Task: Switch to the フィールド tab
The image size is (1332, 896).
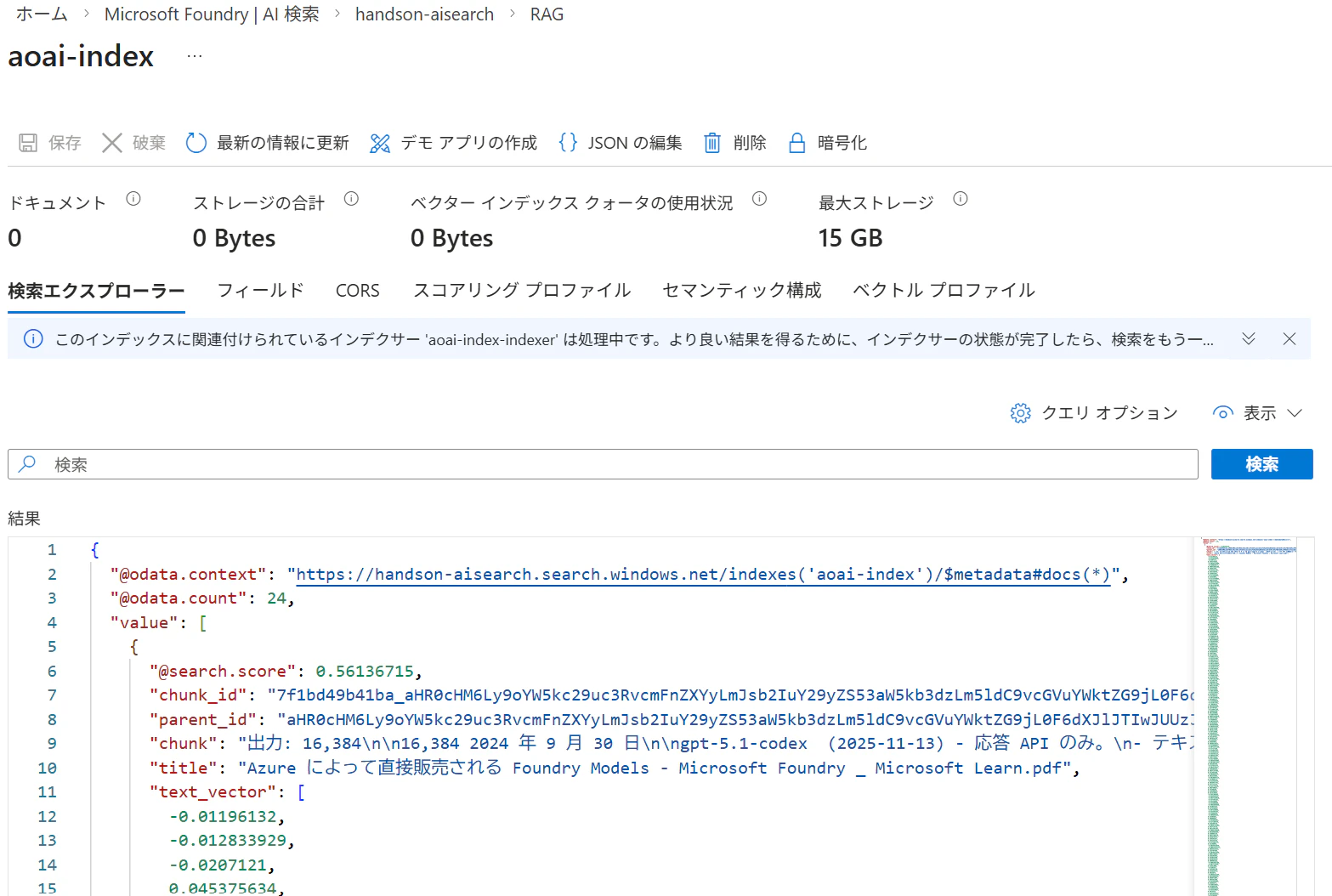Action: [x=260, y=291]
